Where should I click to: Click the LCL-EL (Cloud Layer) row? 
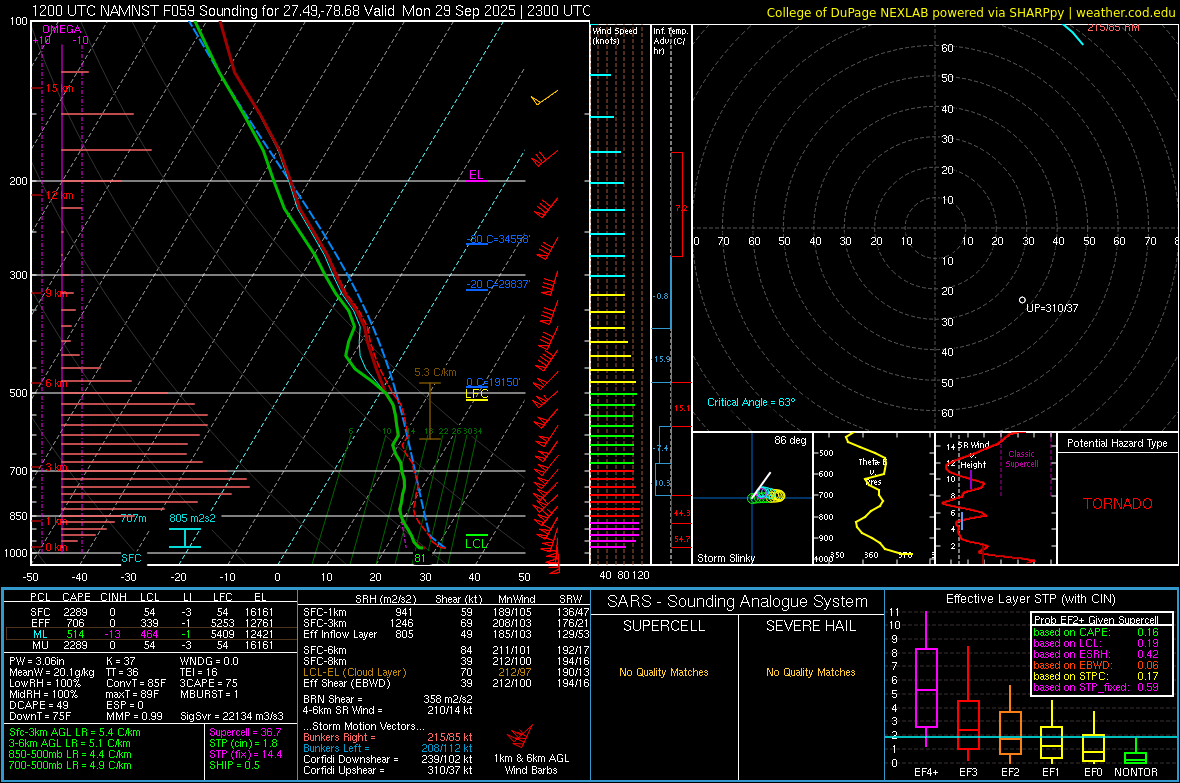[x=446, y=672]
